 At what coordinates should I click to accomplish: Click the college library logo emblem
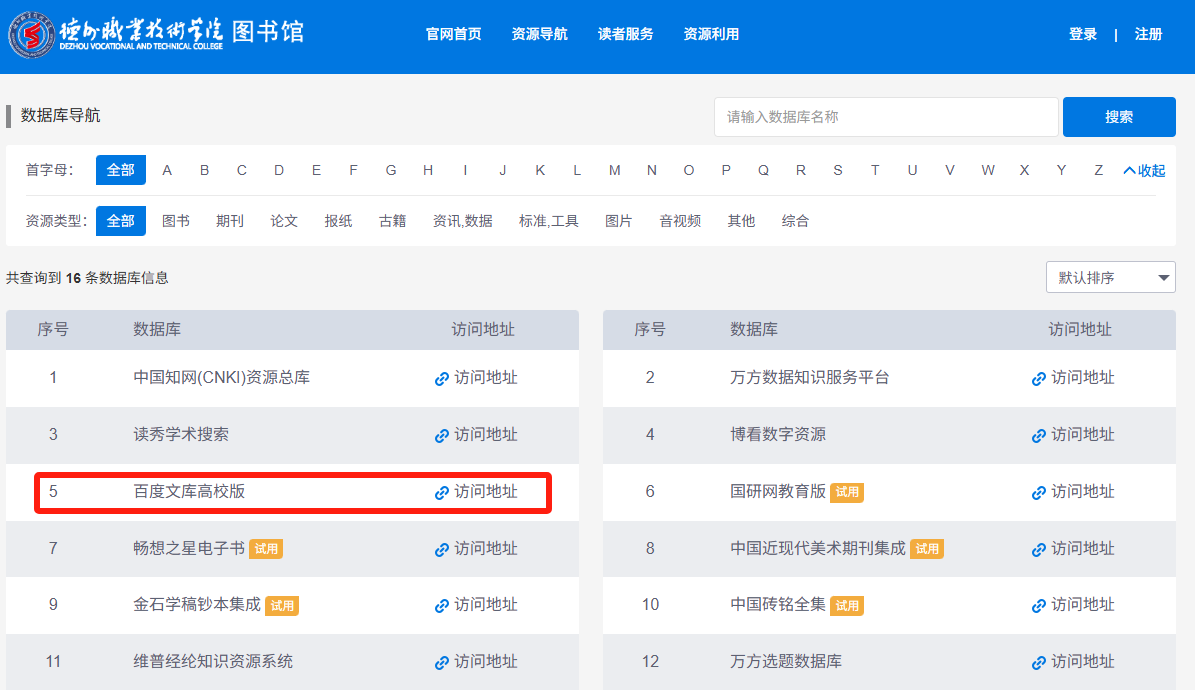(x=32, y=35)
